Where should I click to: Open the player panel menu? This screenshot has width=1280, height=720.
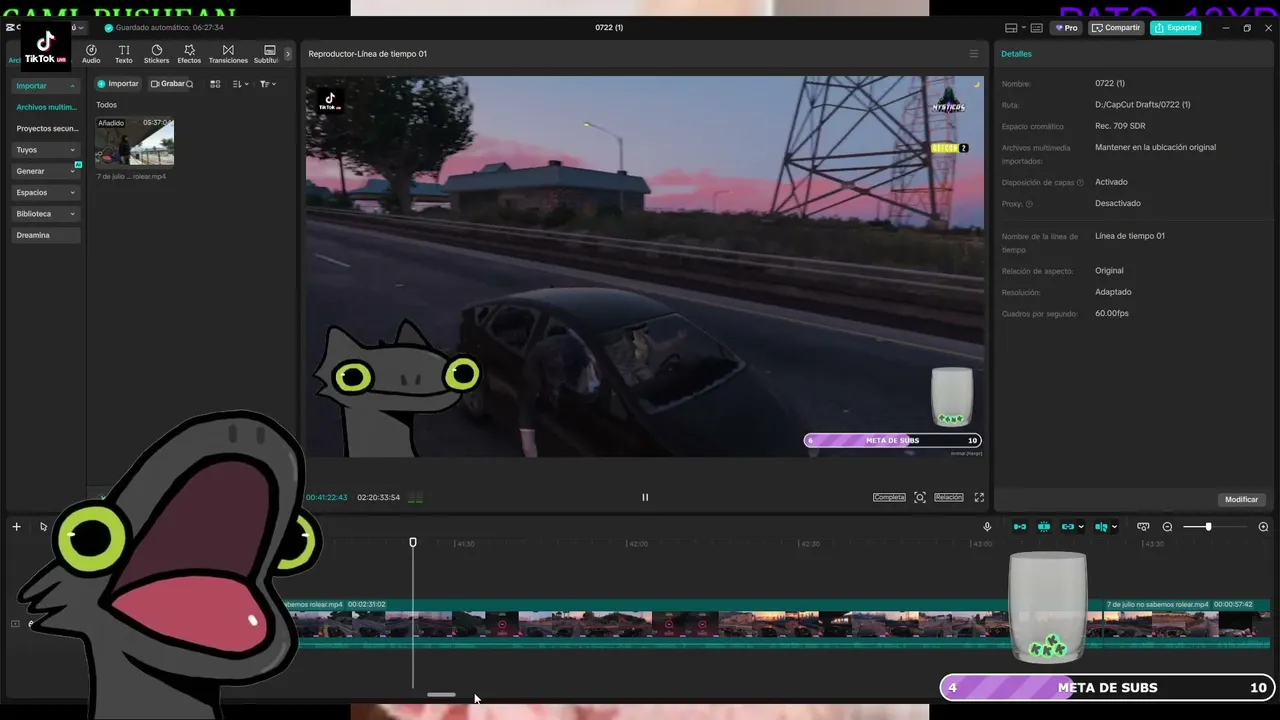(974, 54)
